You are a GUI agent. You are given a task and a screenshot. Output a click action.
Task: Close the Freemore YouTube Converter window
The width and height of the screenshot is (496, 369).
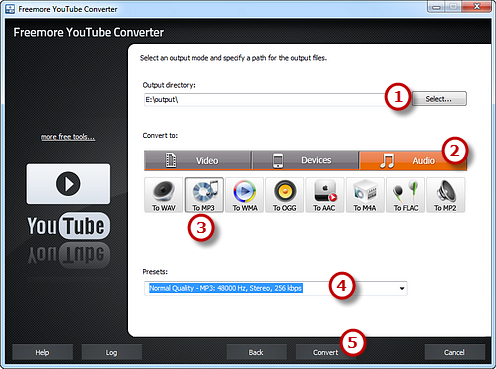click(x=477, y=7)
